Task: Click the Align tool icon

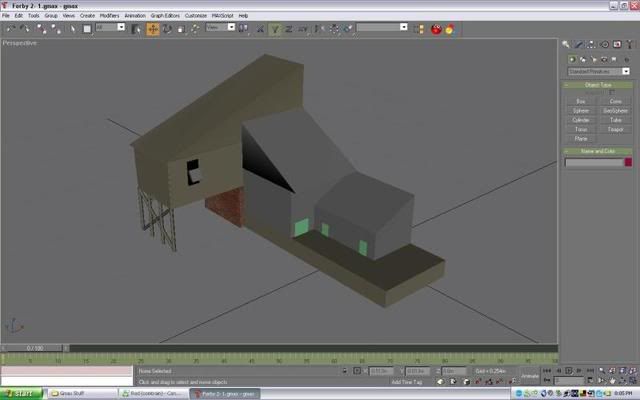Action: [x=348, y=29]
